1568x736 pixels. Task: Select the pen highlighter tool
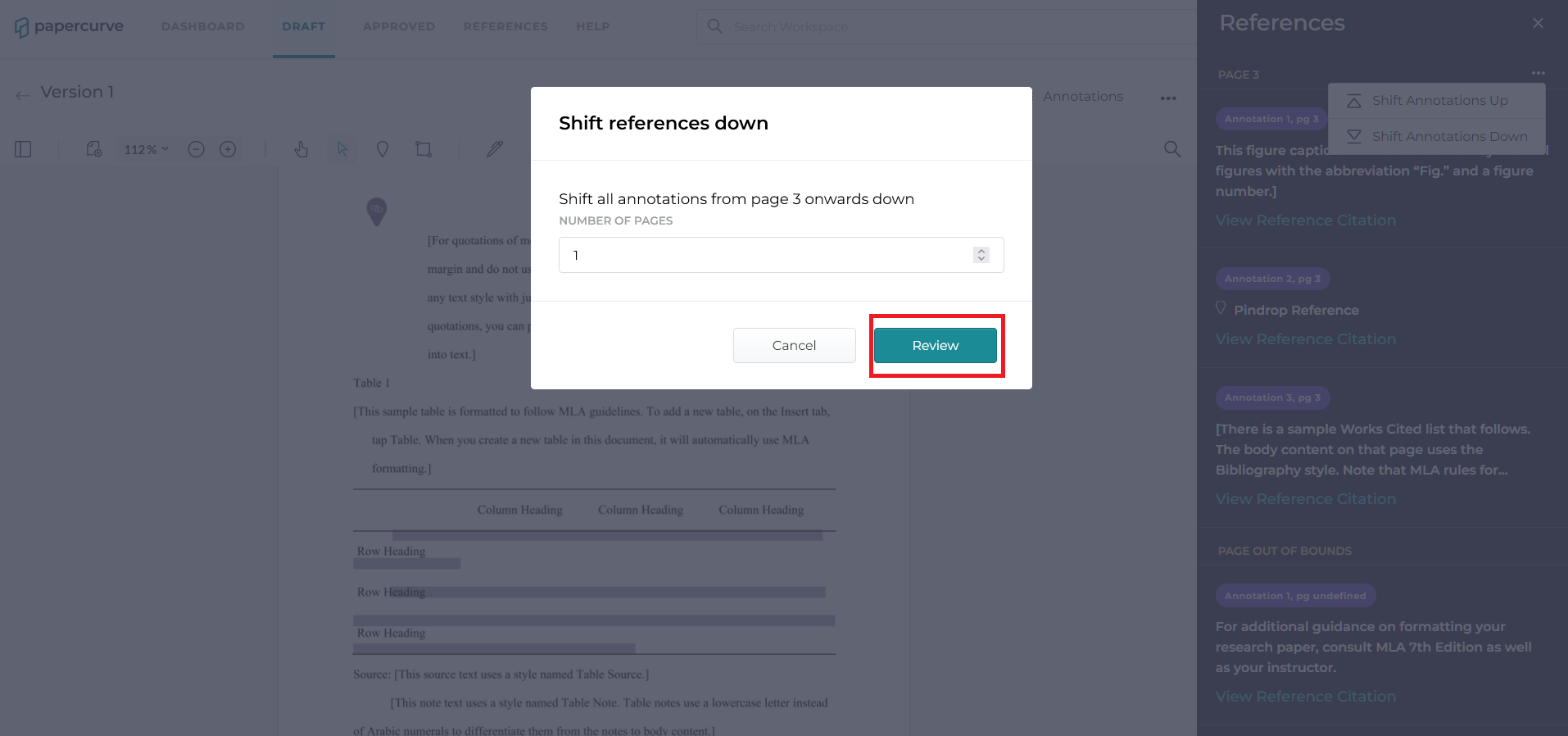(495, 149)
